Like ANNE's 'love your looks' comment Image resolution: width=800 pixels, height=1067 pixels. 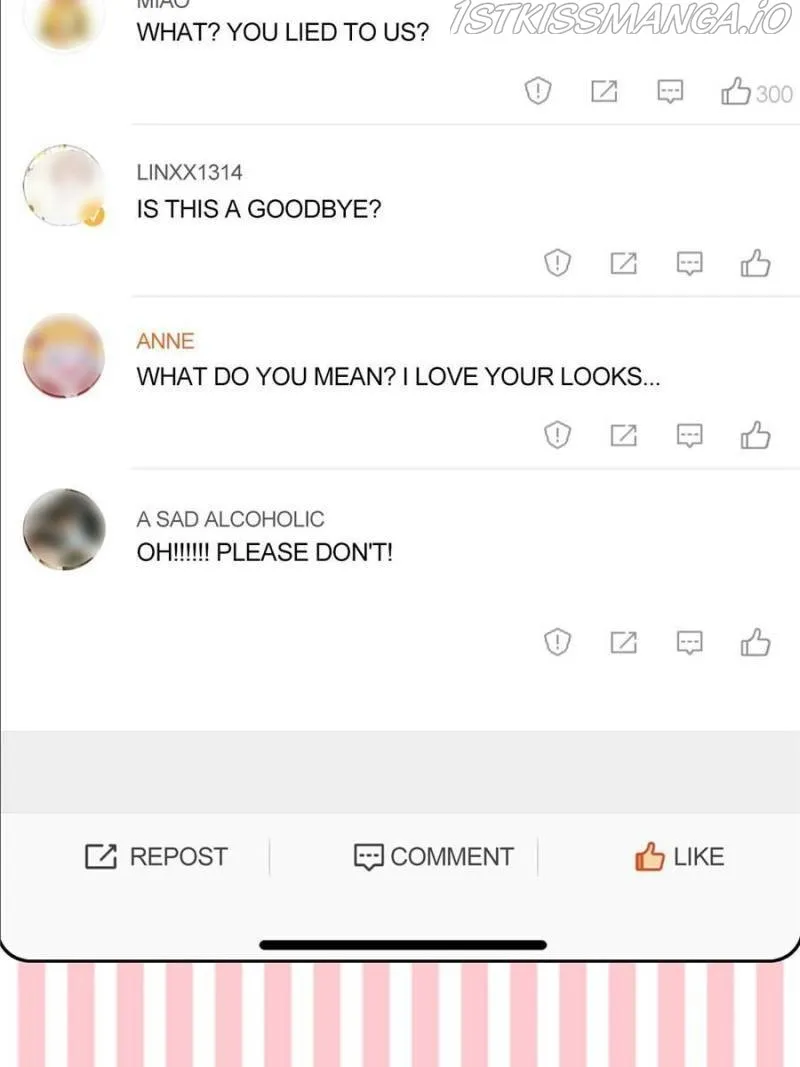point(755,436)
